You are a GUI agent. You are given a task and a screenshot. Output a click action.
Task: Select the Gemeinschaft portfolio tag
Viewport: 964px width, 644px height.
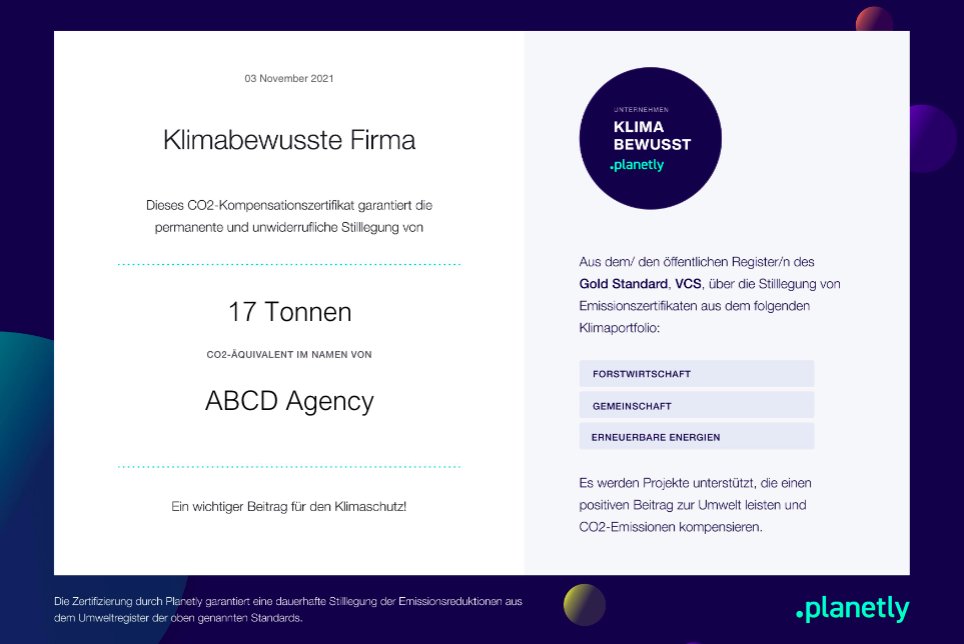pyautogui.click(x=697, y=406)
